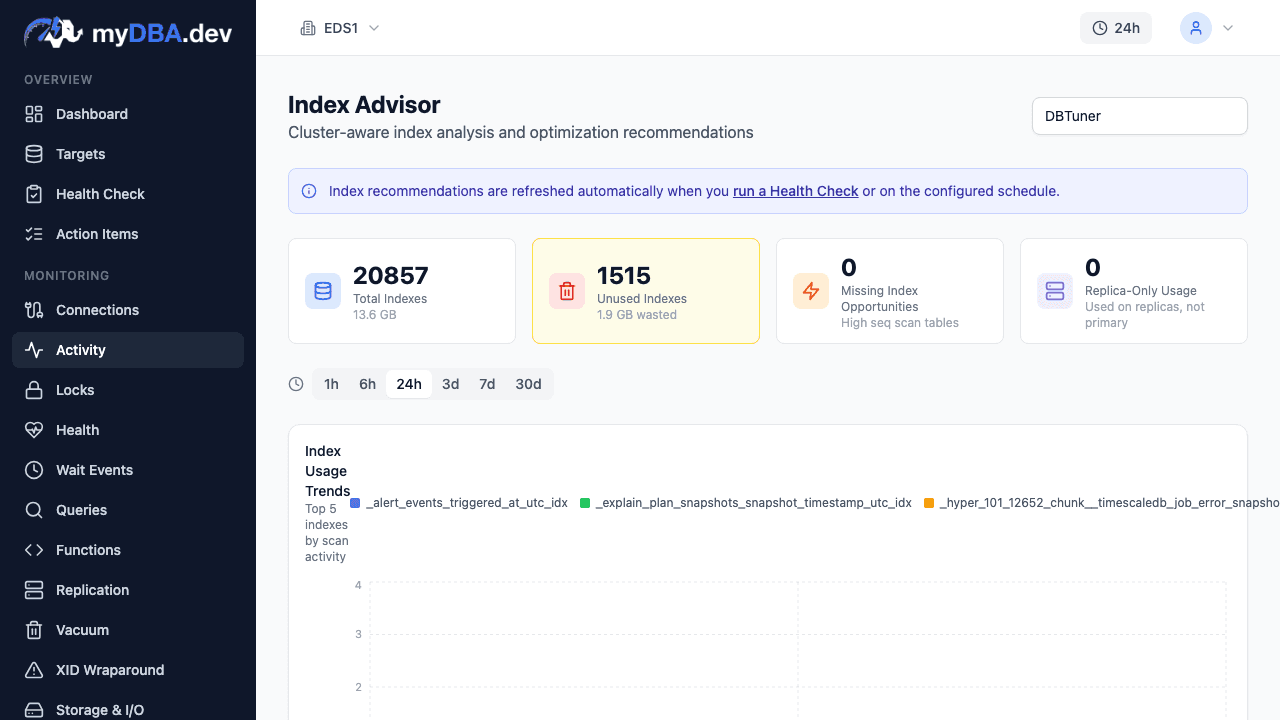Click the red Unused Indexes trash icon
The image size is (1280, 720).
pos(567,291)
